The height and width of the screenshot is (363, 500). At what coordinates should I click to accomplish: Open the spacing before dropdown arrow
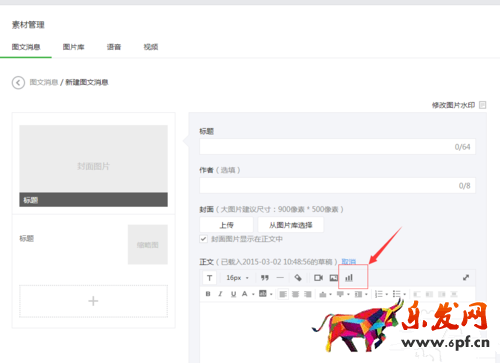(330, 294)
